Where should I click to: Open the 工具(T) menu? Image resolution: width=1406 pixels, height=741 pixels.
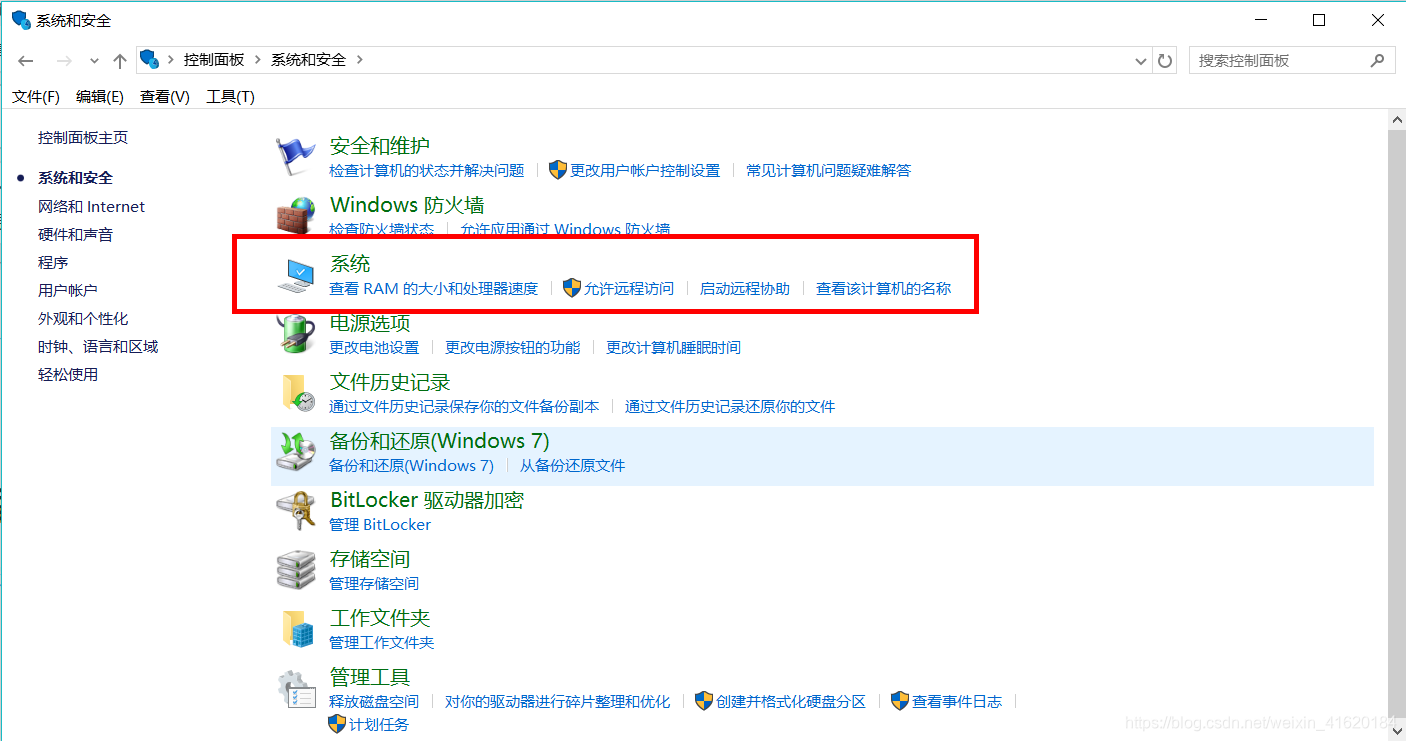(x=230, y=97)
